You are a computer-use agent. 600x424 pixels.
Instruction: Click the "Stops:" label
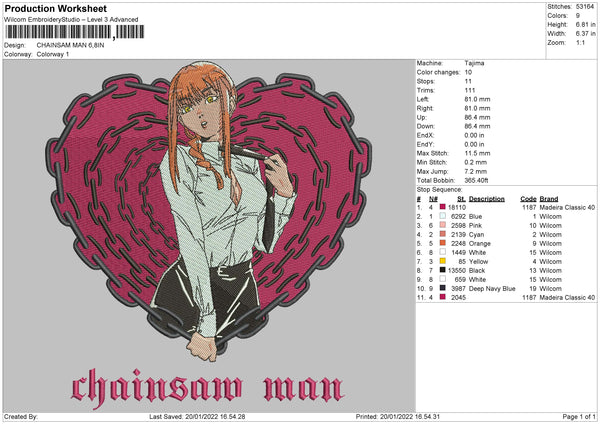[426, 81]
